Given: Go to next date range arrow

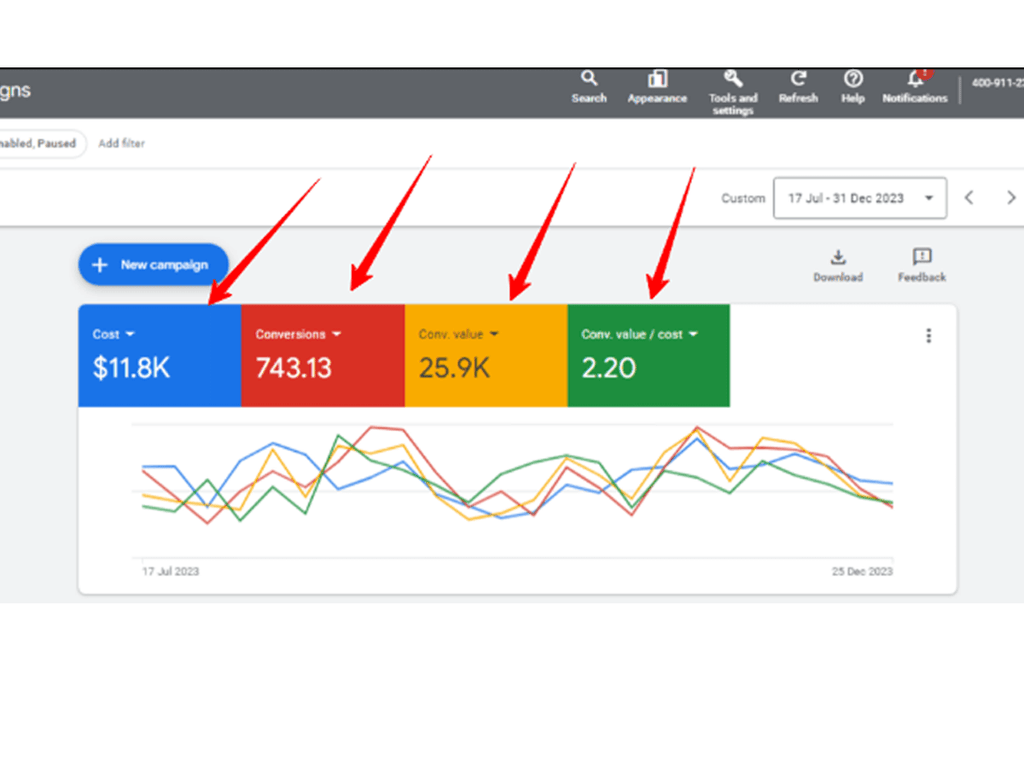Looking at the screenshot, I should pos(1010,198).
